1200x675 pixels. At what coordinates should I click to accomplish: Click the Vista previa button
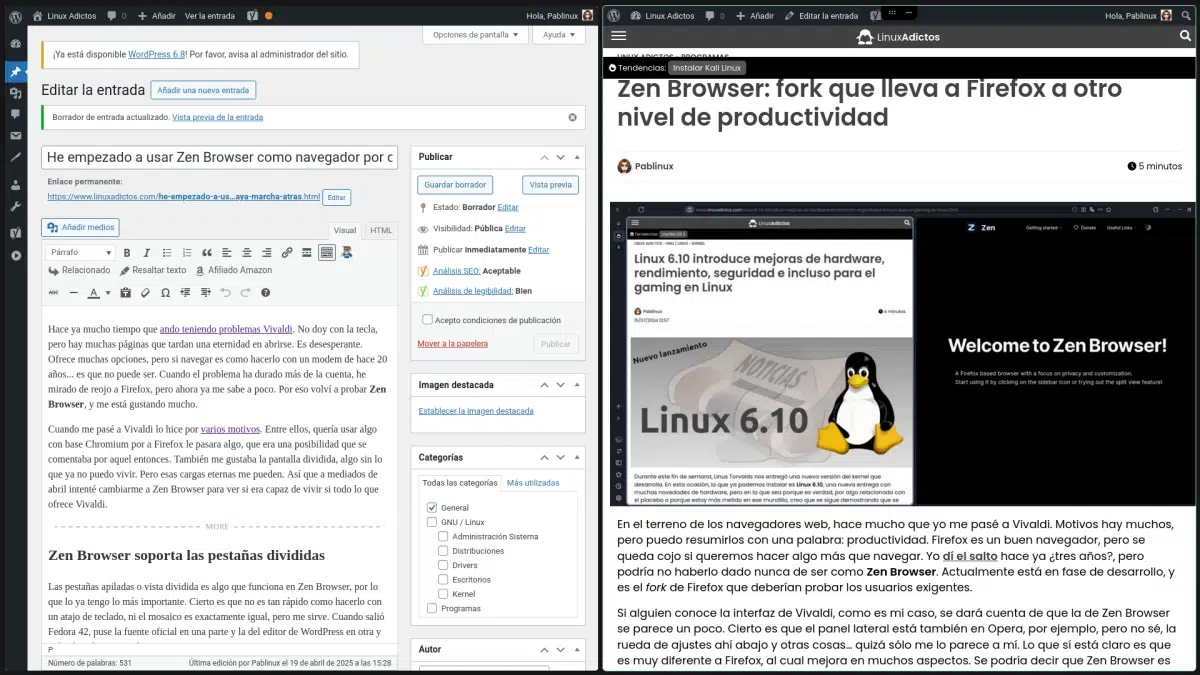coord(550,185)
